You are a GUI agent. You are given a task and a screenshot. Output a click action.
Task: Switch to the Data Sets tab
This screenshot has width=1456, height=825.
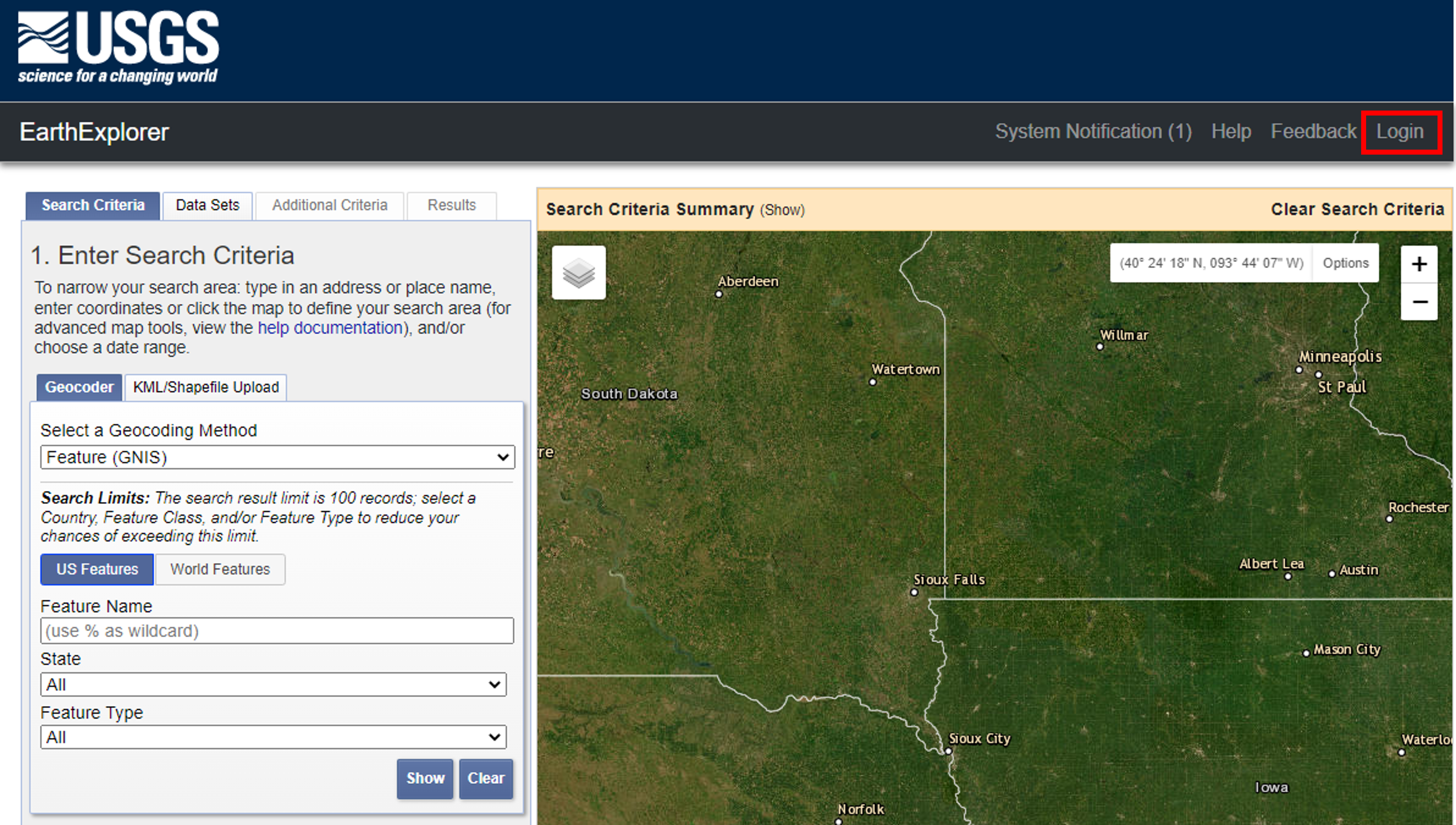coord(207,205)
